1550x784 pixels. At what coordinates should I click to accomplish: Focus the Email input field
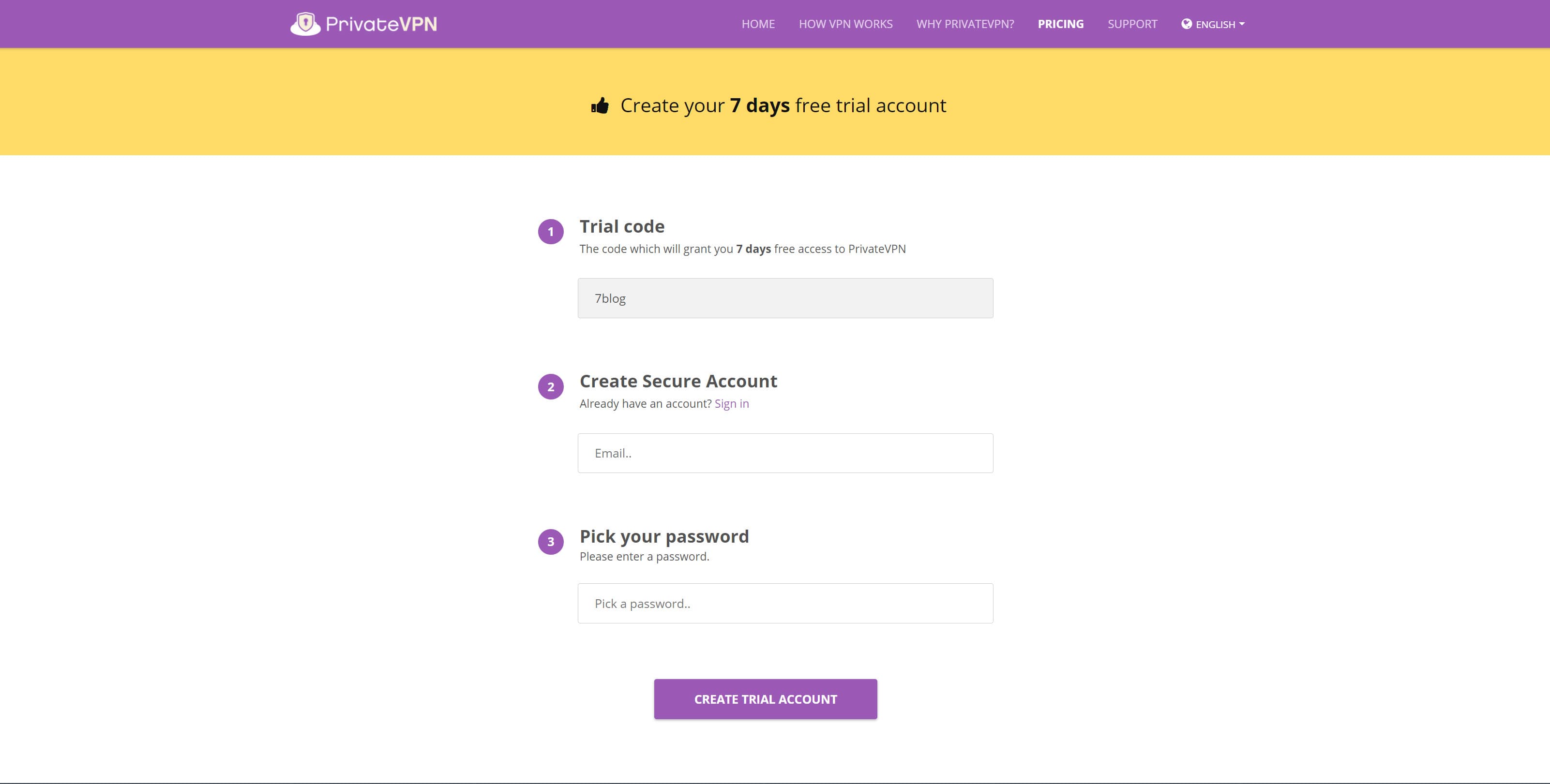click(x=784, y=453)
